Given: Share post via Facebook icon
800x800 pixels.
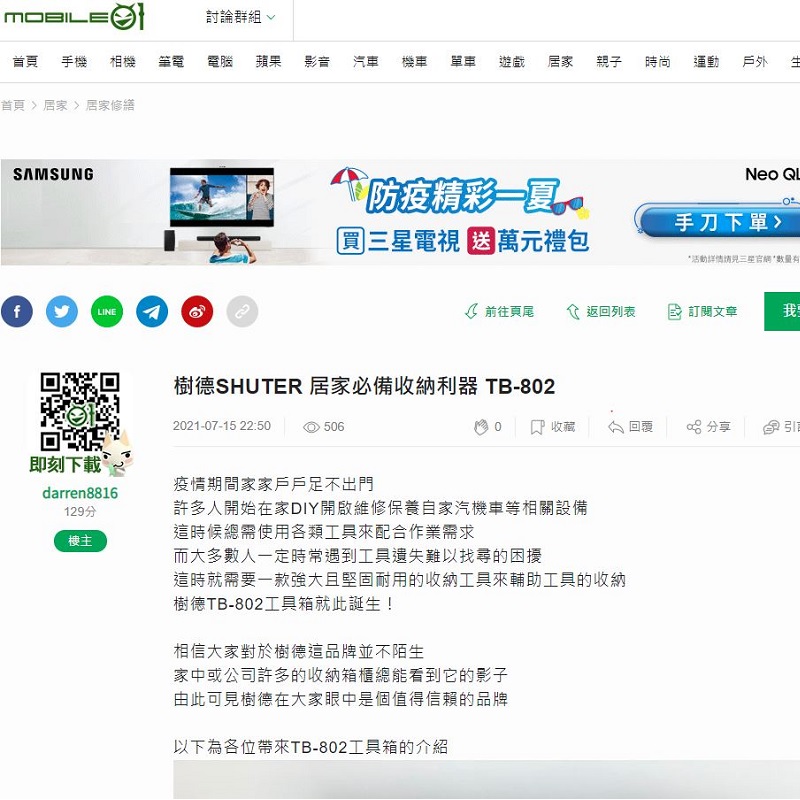Looking at the screenshot, I should pyautogui.click(x=17, y=311).
